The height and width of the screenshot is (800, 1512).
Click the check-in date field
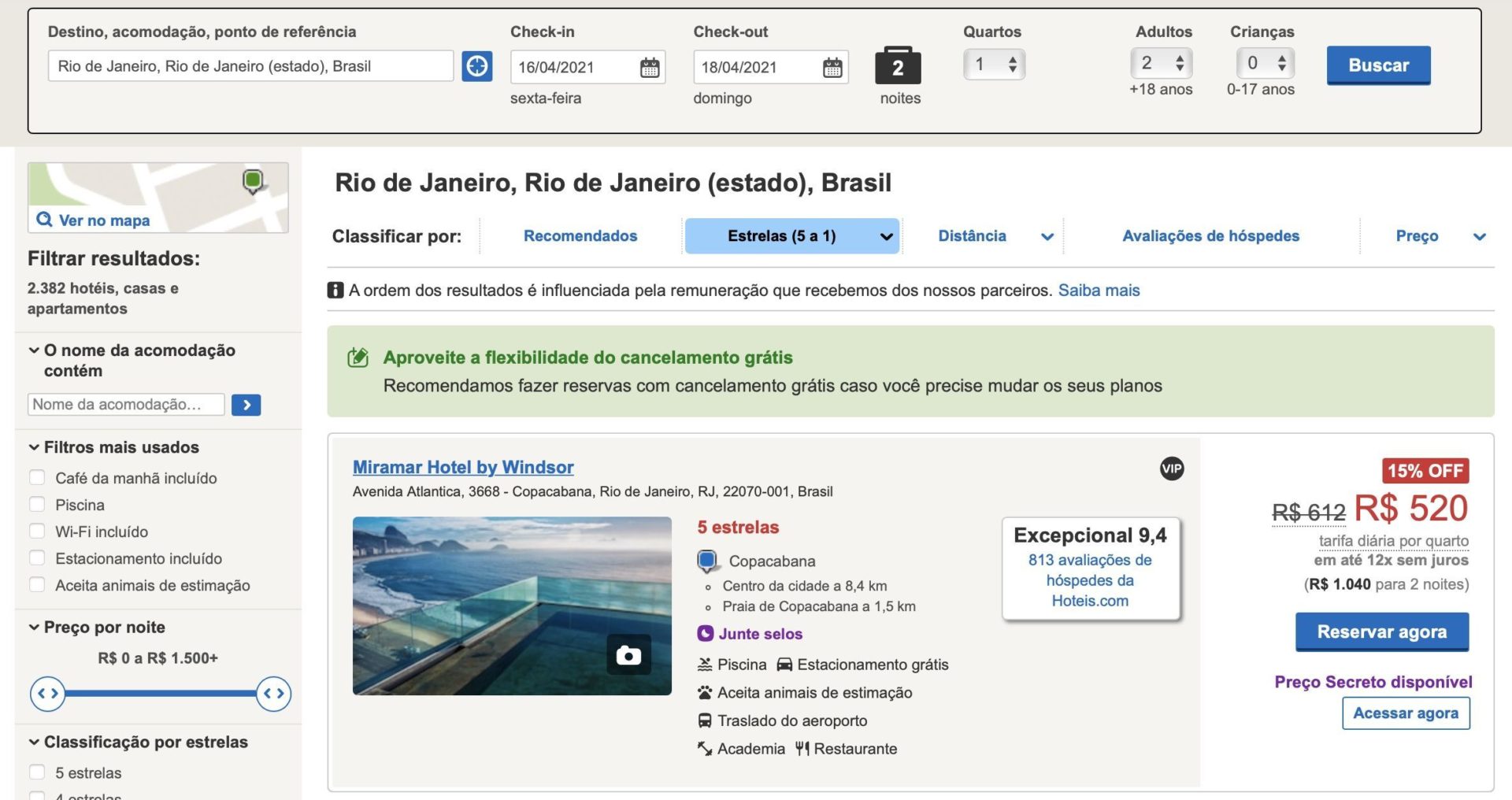point(587,67)
